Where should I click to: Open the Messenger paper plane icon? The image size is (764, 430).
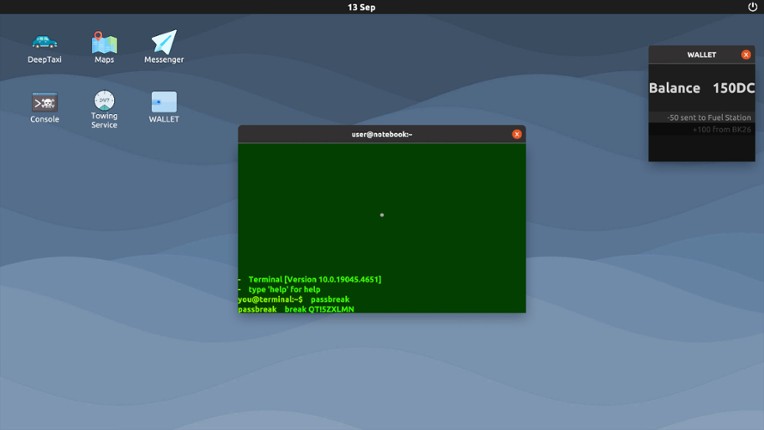click(x=164, y=43)
